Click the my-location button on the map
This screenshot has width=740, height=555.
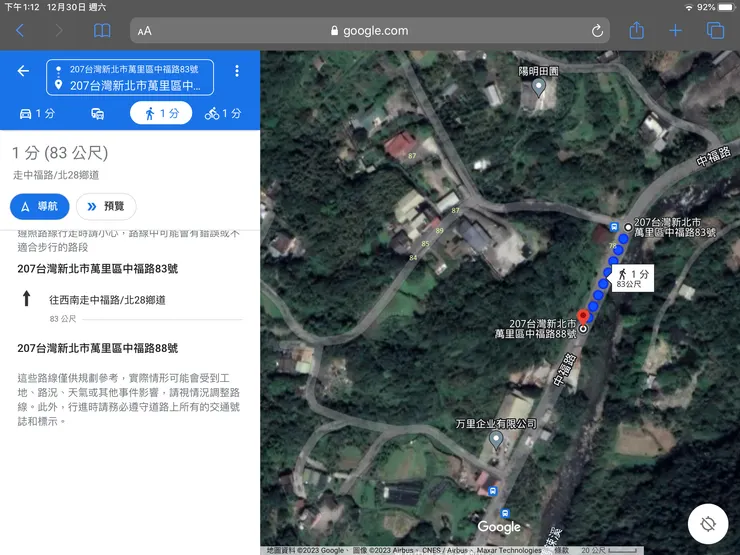click(707, 524)
